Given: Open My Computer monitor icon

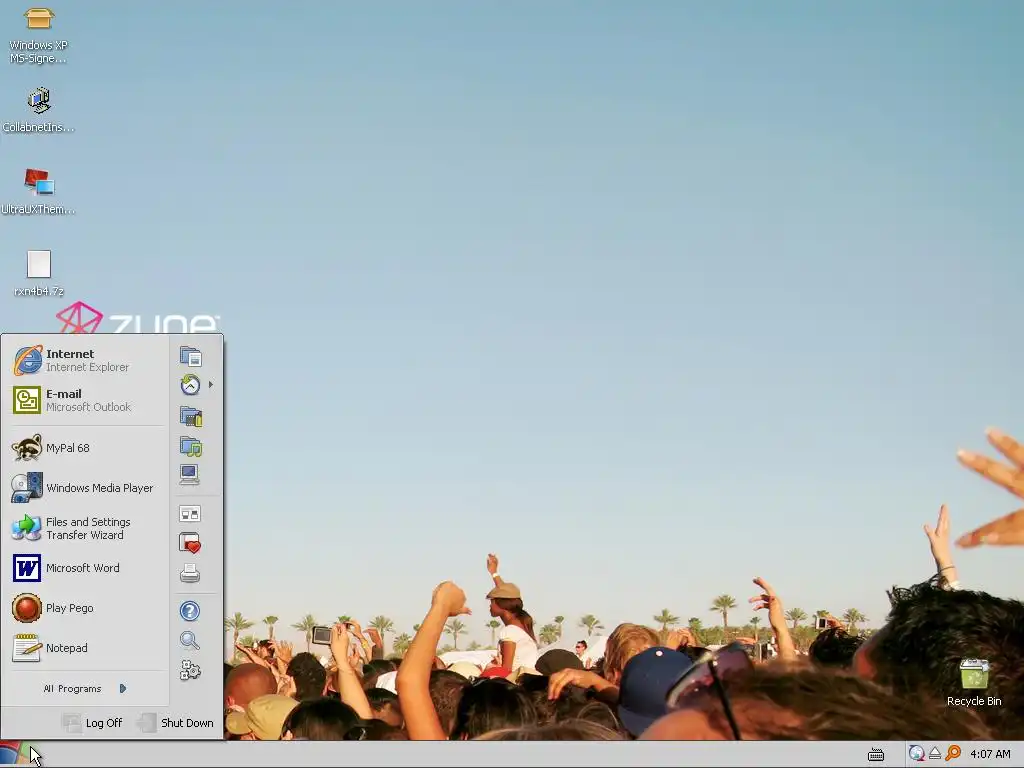Looking at the screenshot, I should click(x=189, y=475).
